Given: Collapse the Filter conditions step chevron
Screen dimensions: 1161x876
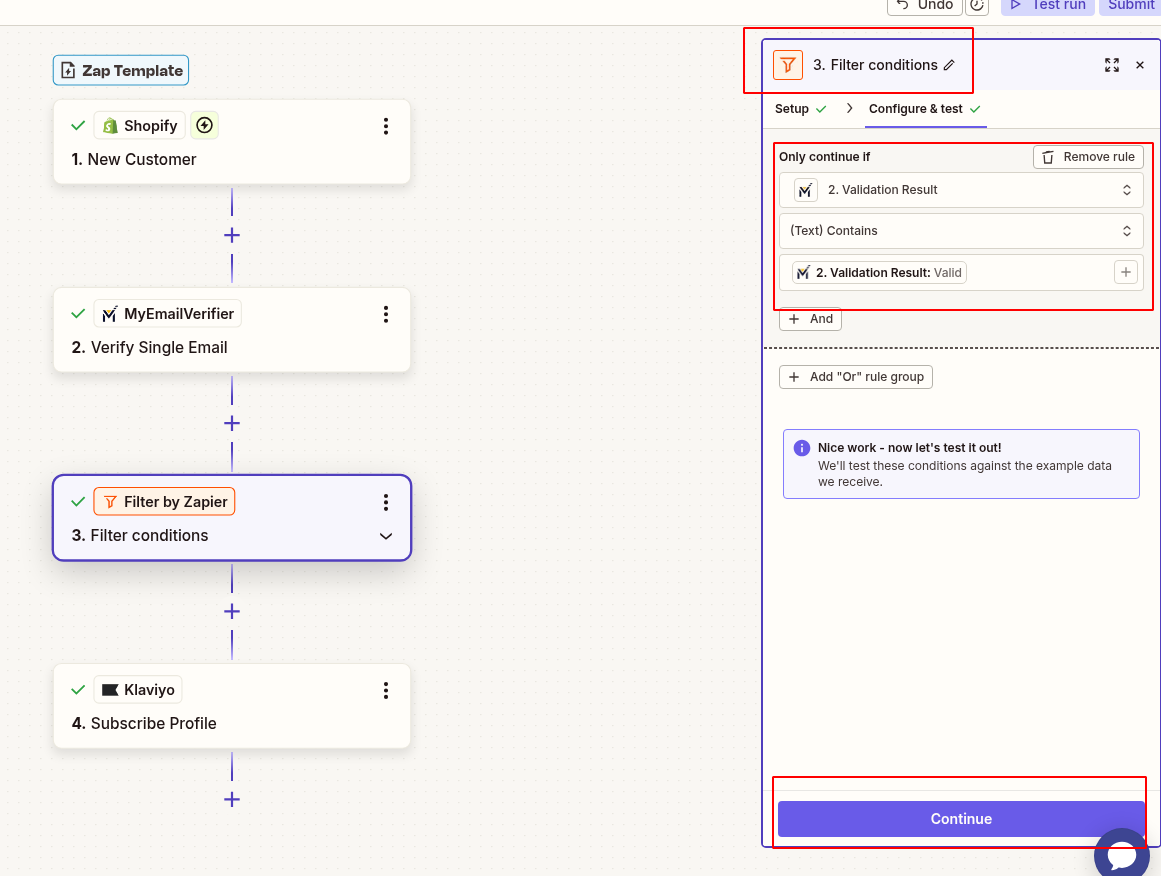Looking at the screenshot, I should tap(385, 536).
